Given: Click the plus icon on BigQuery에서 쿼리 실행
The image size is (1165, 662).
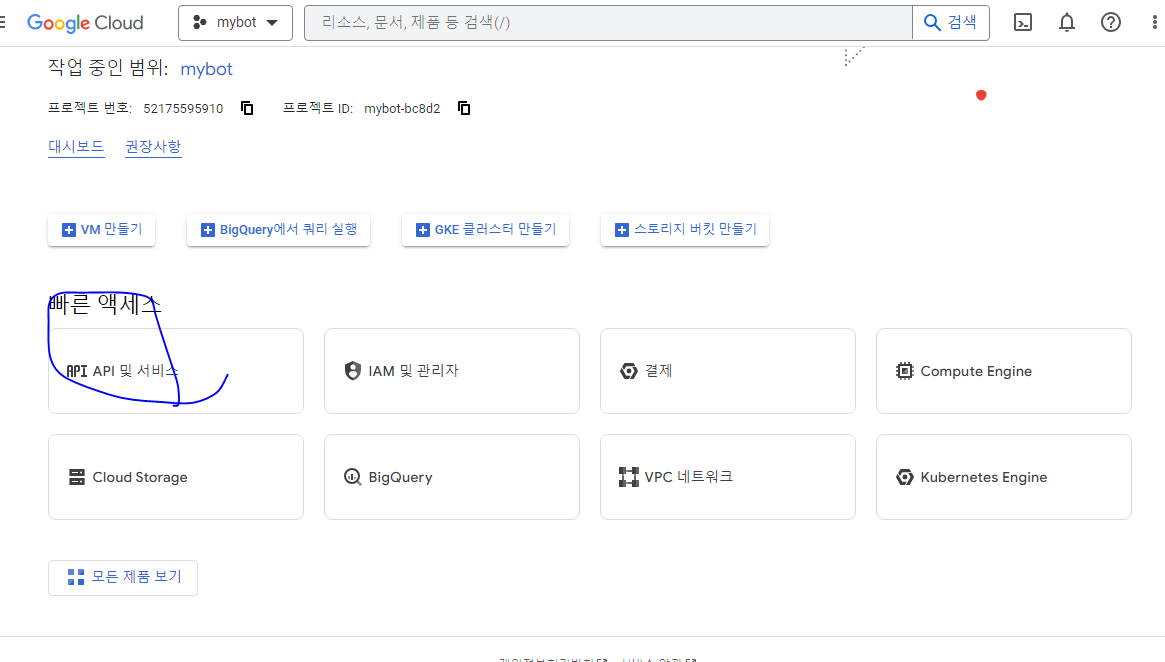Looking at the screenshot, I should point(208,230).
